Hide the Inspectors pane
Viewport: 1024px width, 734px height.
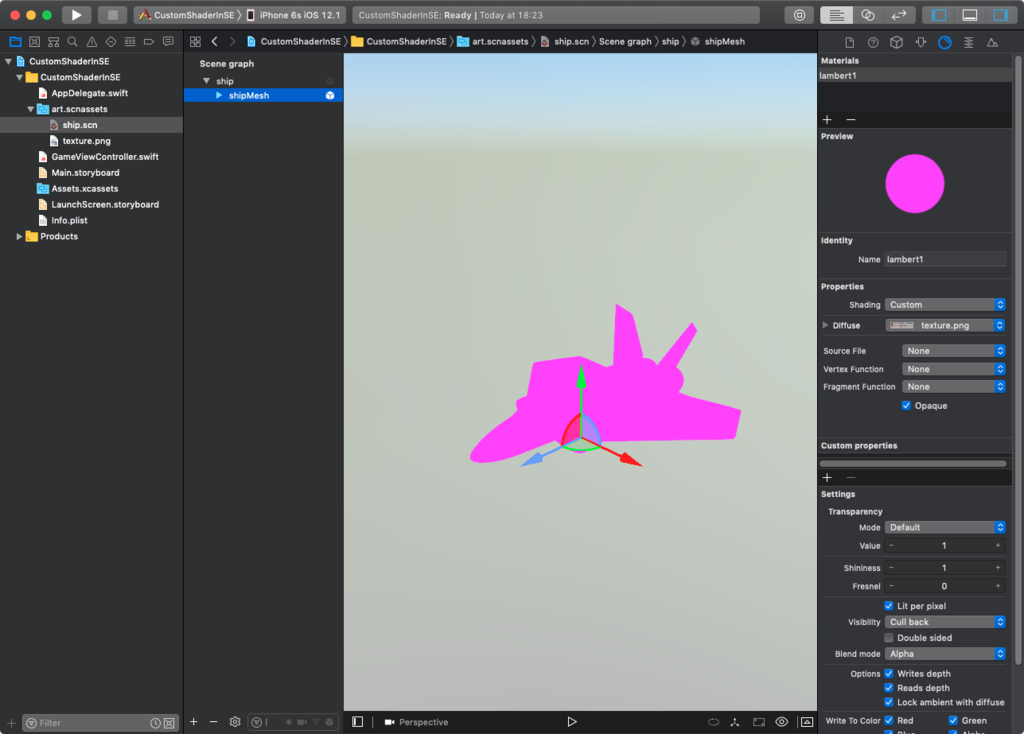click(x=1000, y=15)
